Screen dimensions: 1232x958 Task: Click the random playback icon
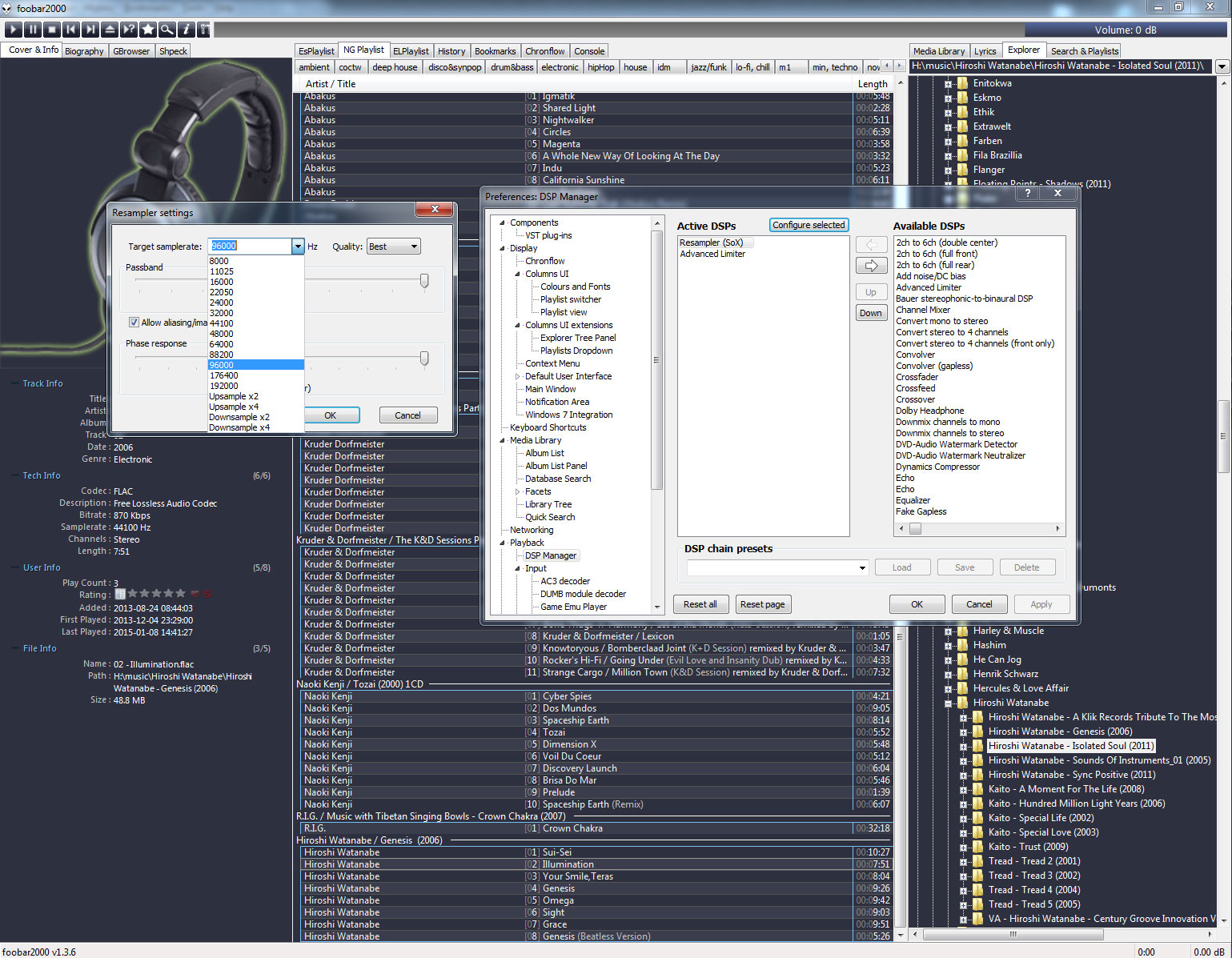tap(129, 30)
